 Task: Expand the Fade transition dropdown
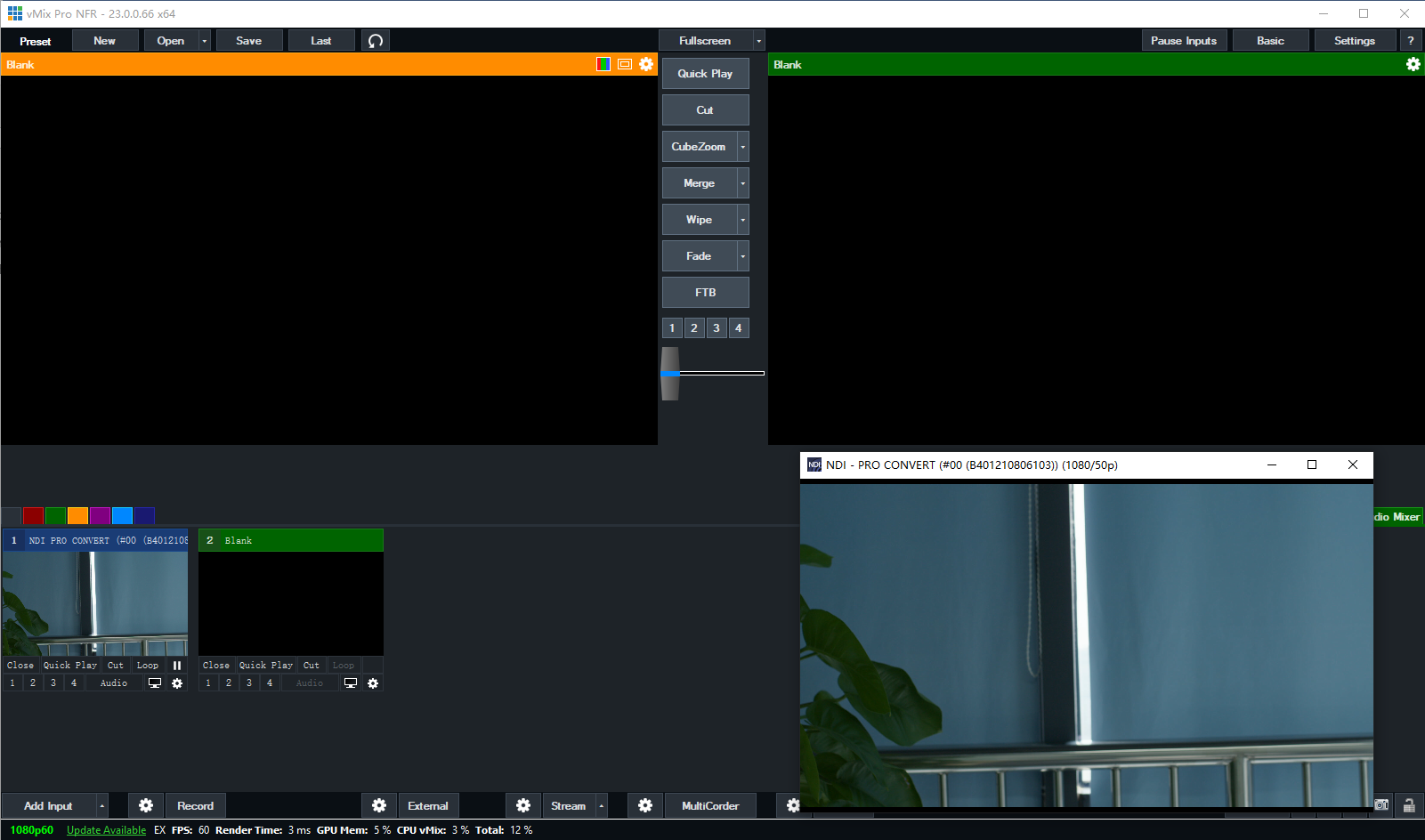[743, 256]
